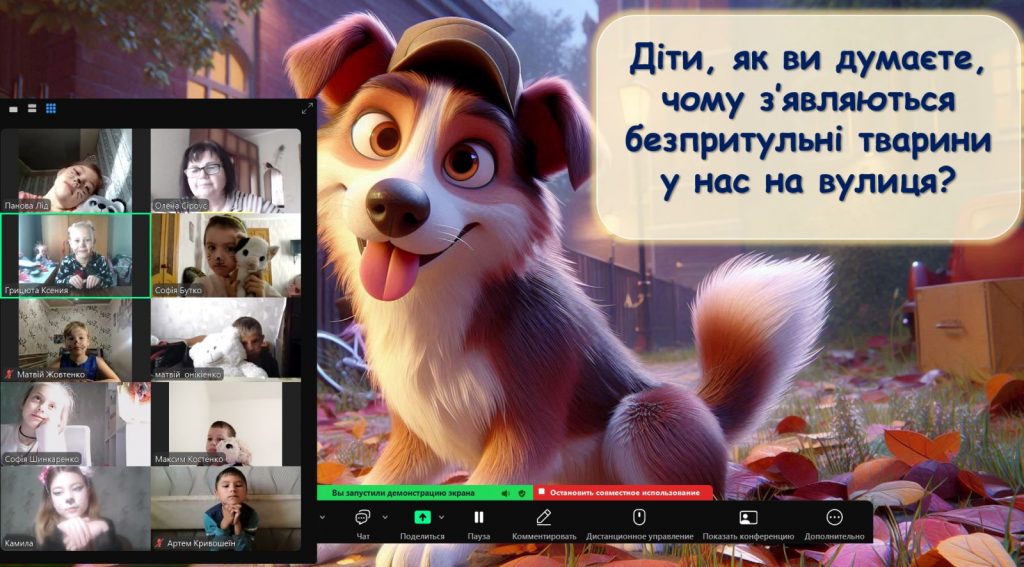Switch to the grid gallery view

point(51,108)
